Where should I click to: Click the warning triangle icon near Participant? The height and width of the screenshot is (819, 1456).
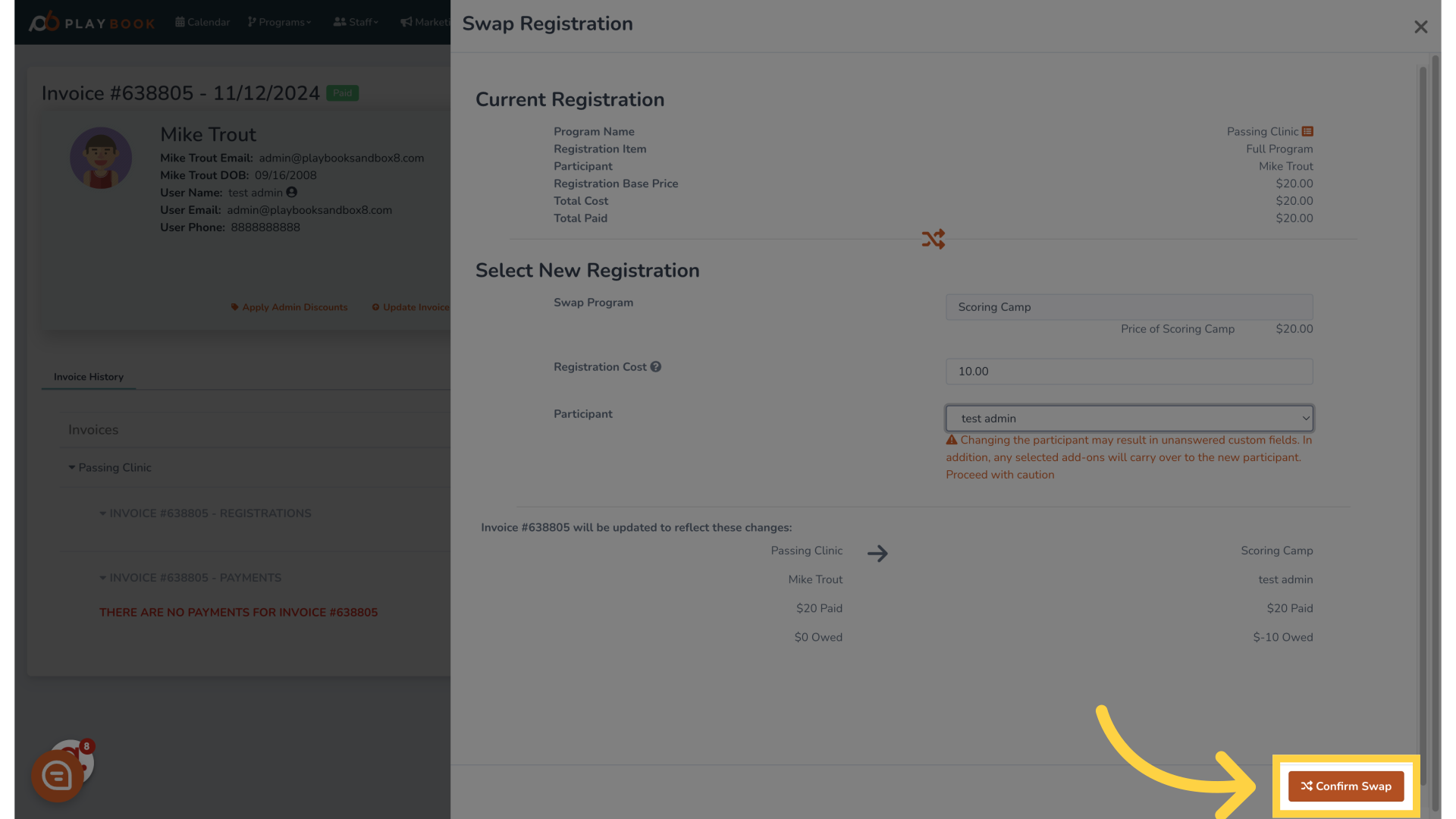[951, 440]
